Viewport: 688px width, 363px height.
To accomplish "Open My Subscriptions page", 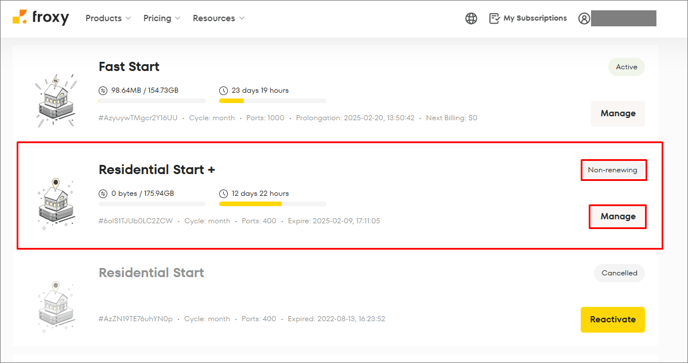I will [528, 18].
